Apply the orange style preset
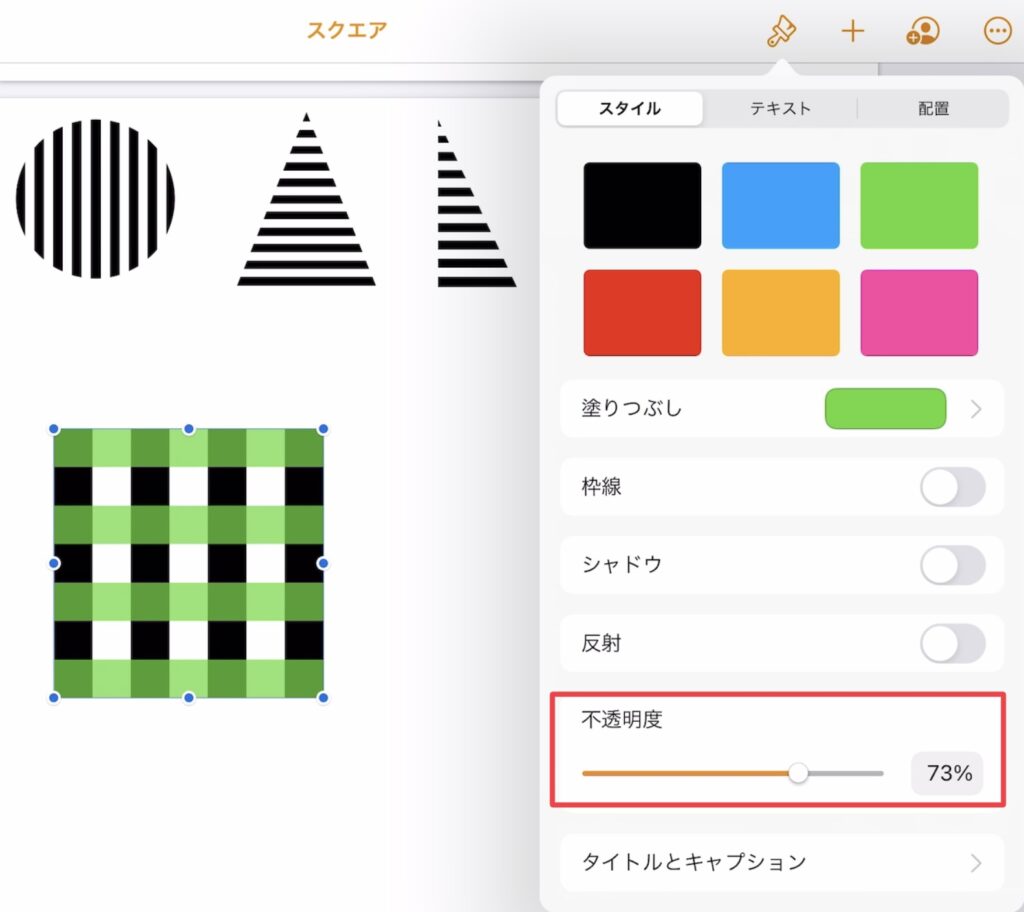The width and height of the screenshot is (1024, 912). pos(780,312)
